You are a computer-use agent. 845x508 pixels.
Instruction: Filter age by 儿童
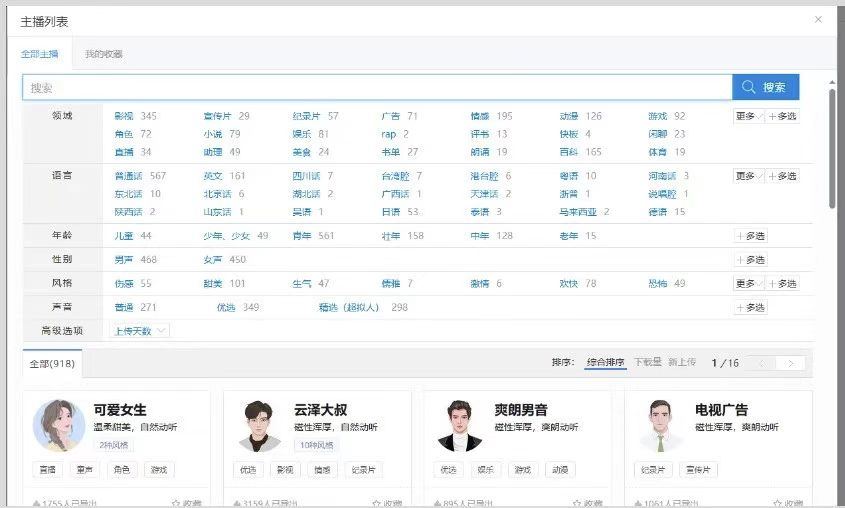(124, 235)
